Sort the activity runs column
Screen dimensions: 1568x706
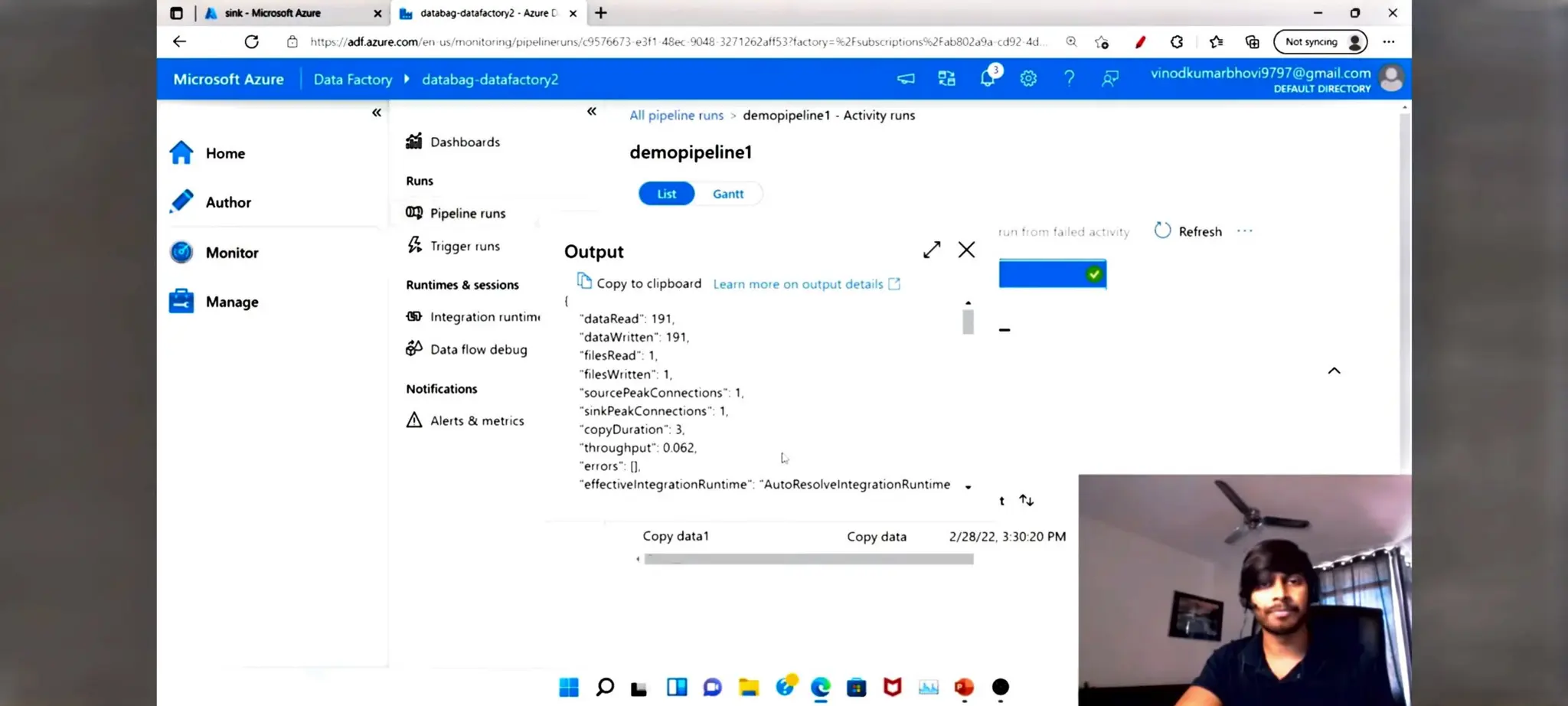click(x=1026, y=500)
